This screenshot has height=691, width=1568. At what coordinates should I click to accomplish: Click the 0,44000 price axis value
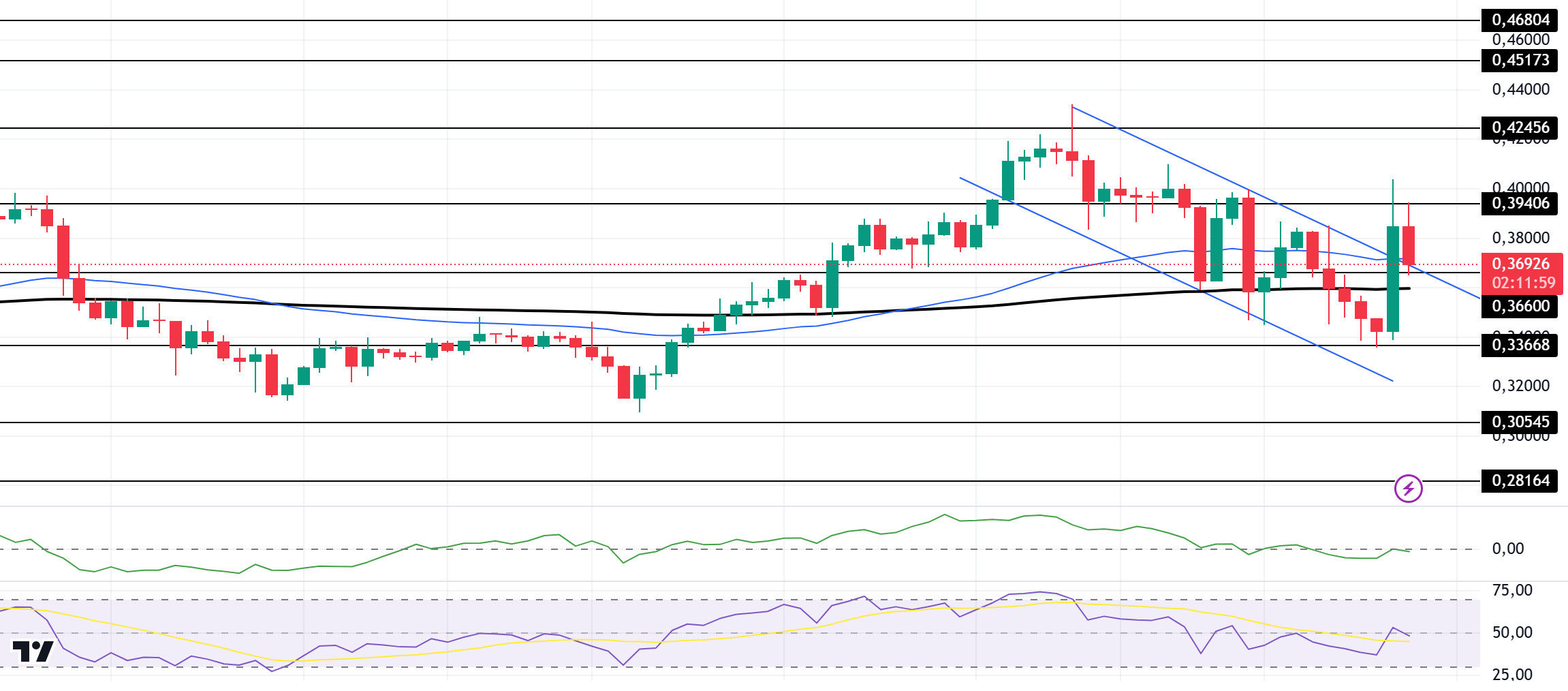pyautogui.click(x=1521, y=90)
